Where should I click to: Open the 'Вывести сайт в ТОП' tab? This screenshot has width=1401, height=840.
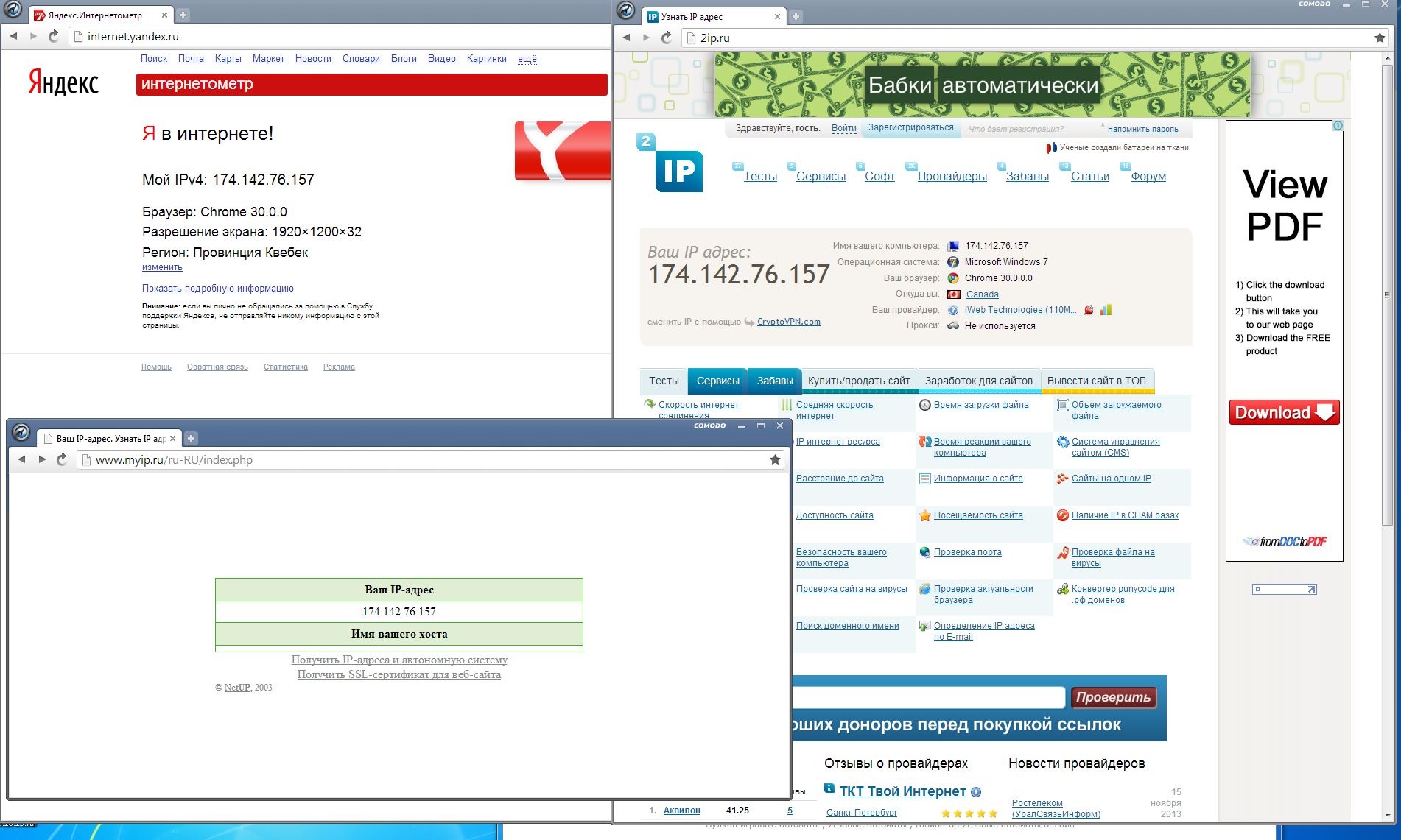[x=1097, y=381]
